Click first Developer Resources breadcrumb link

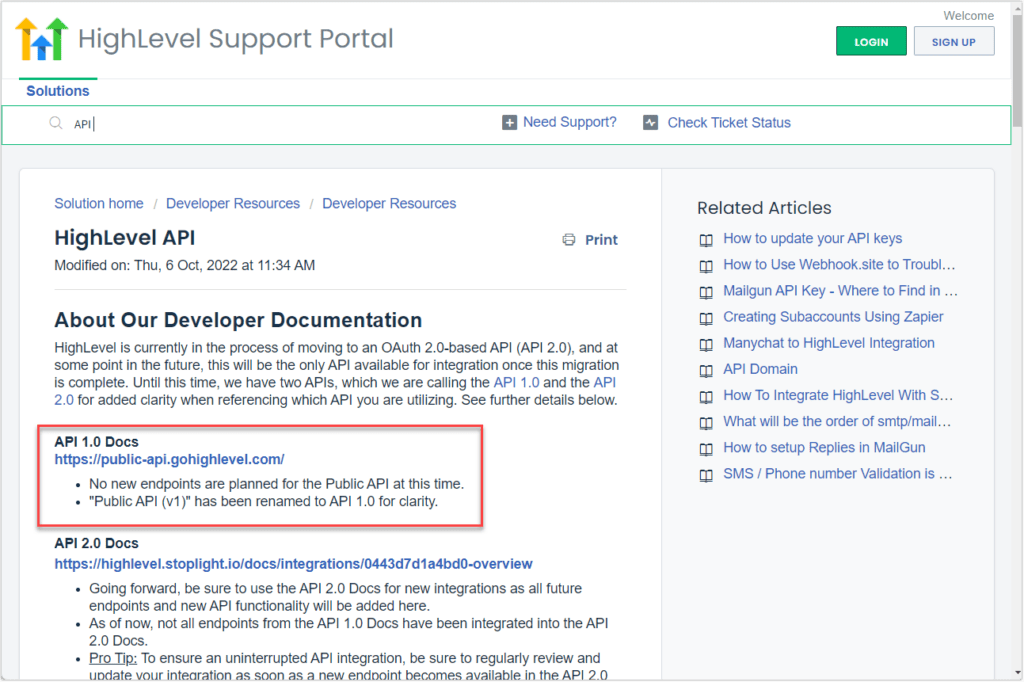point(232,203)
